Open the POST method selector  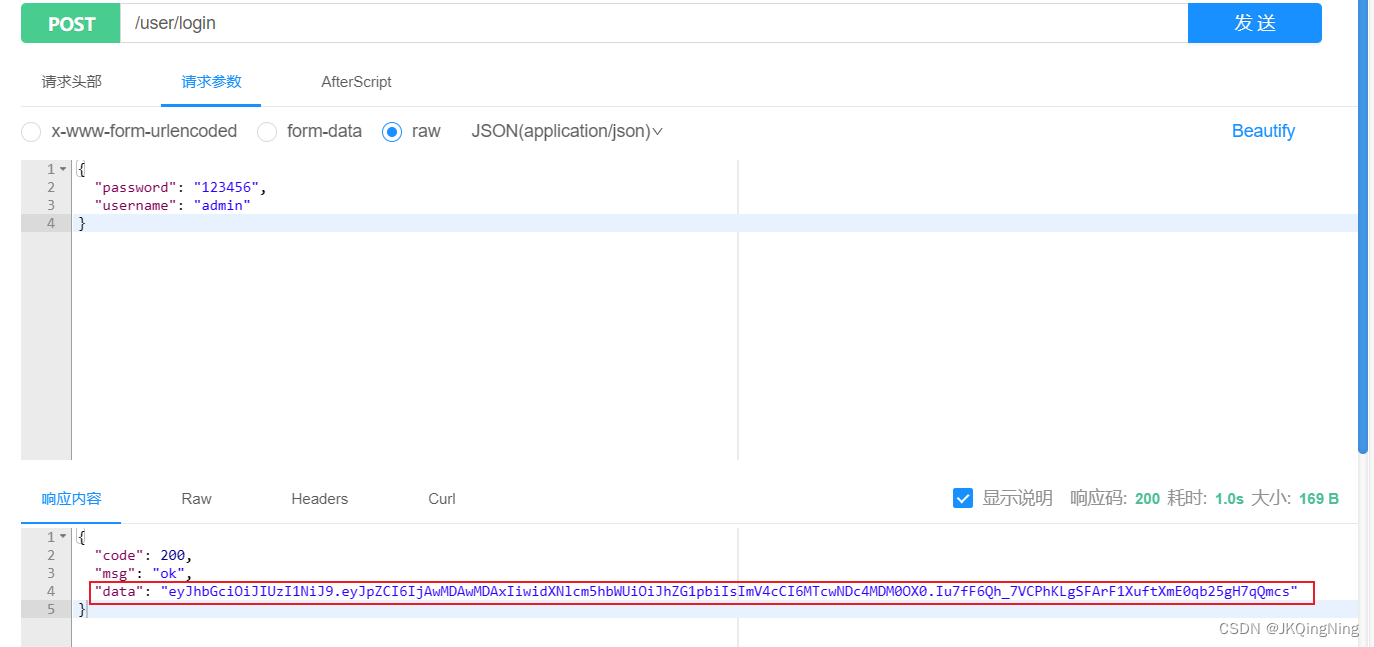[x=71, y=23]
